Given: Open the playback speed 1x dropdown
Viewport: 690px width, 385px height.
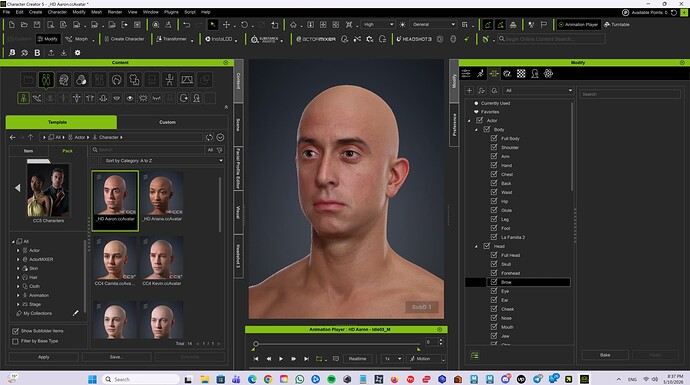Looking at the screenshot, I should (x=392, y=359).
